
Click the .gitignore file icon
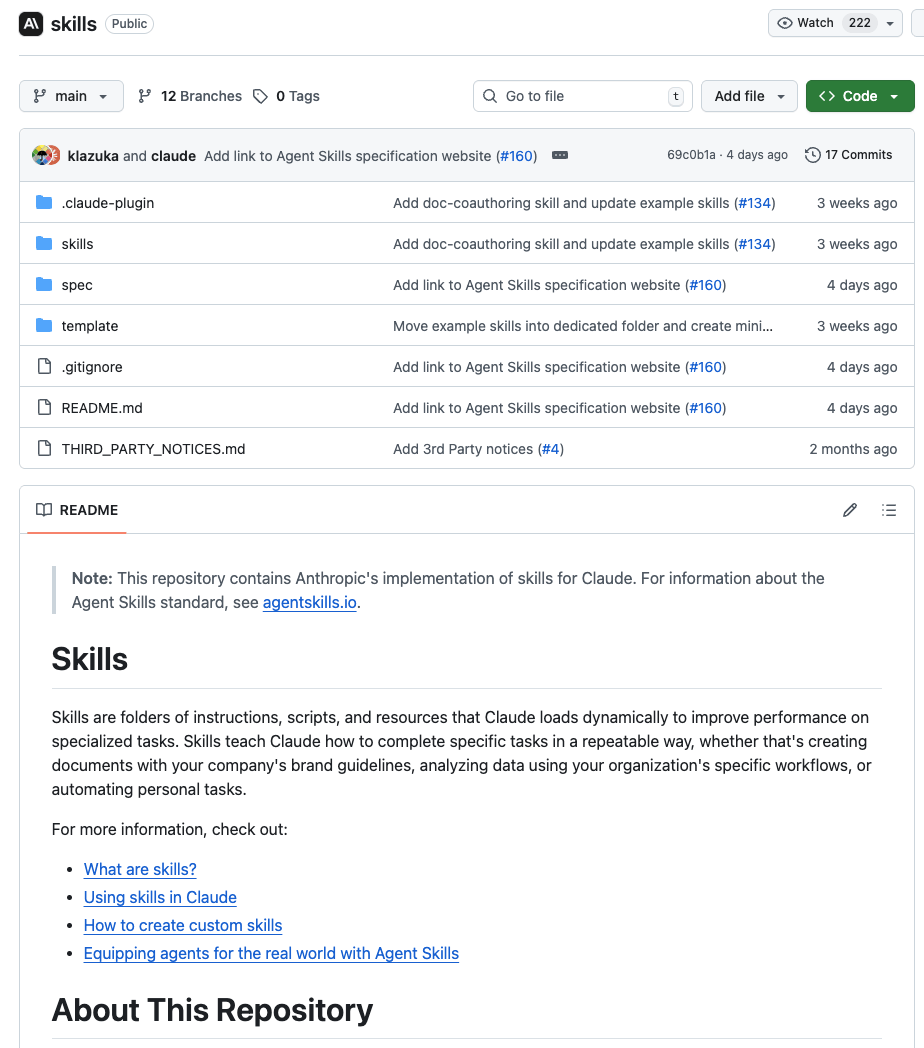pyautogui.click(x=44, y=366)
